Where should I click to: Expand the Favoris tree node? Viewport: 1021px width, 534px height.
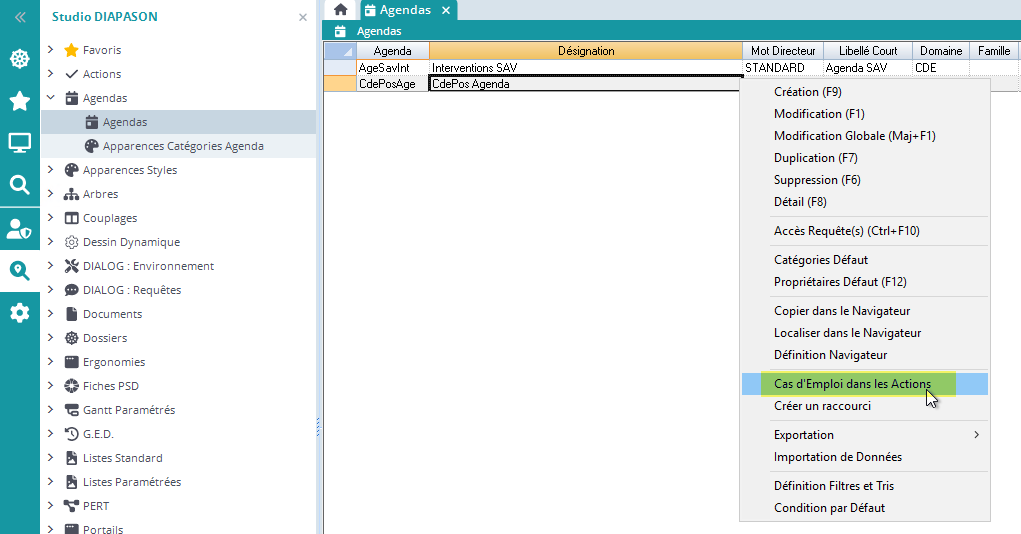coord(50,49)
